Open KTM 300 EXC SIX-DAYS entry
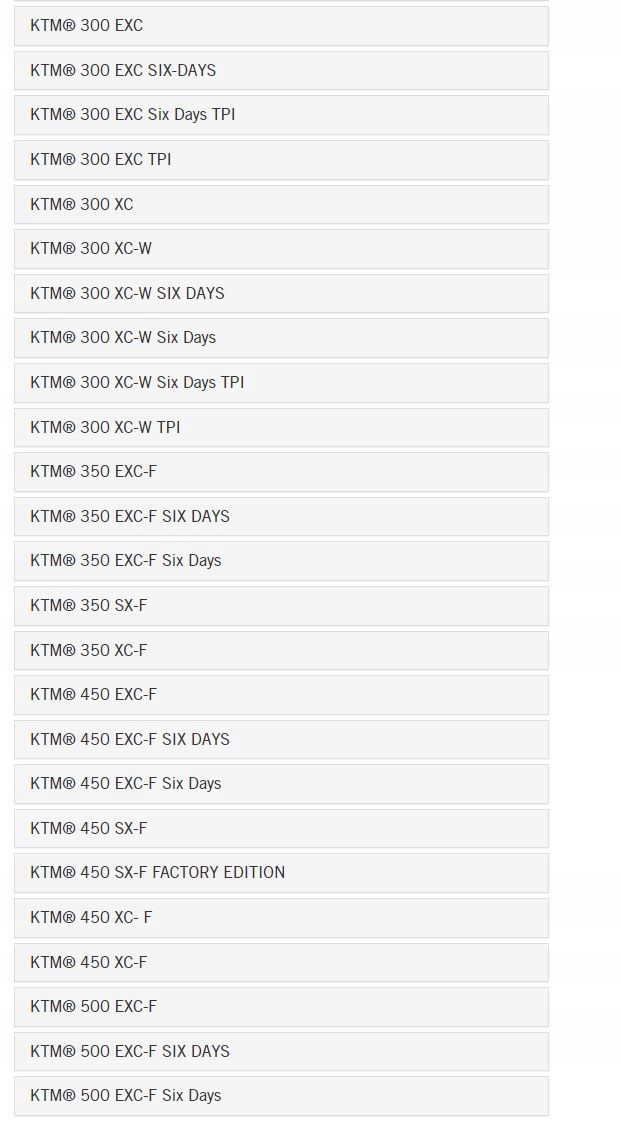The height and width of the screenshot is (1123, 621). [281, 70]
